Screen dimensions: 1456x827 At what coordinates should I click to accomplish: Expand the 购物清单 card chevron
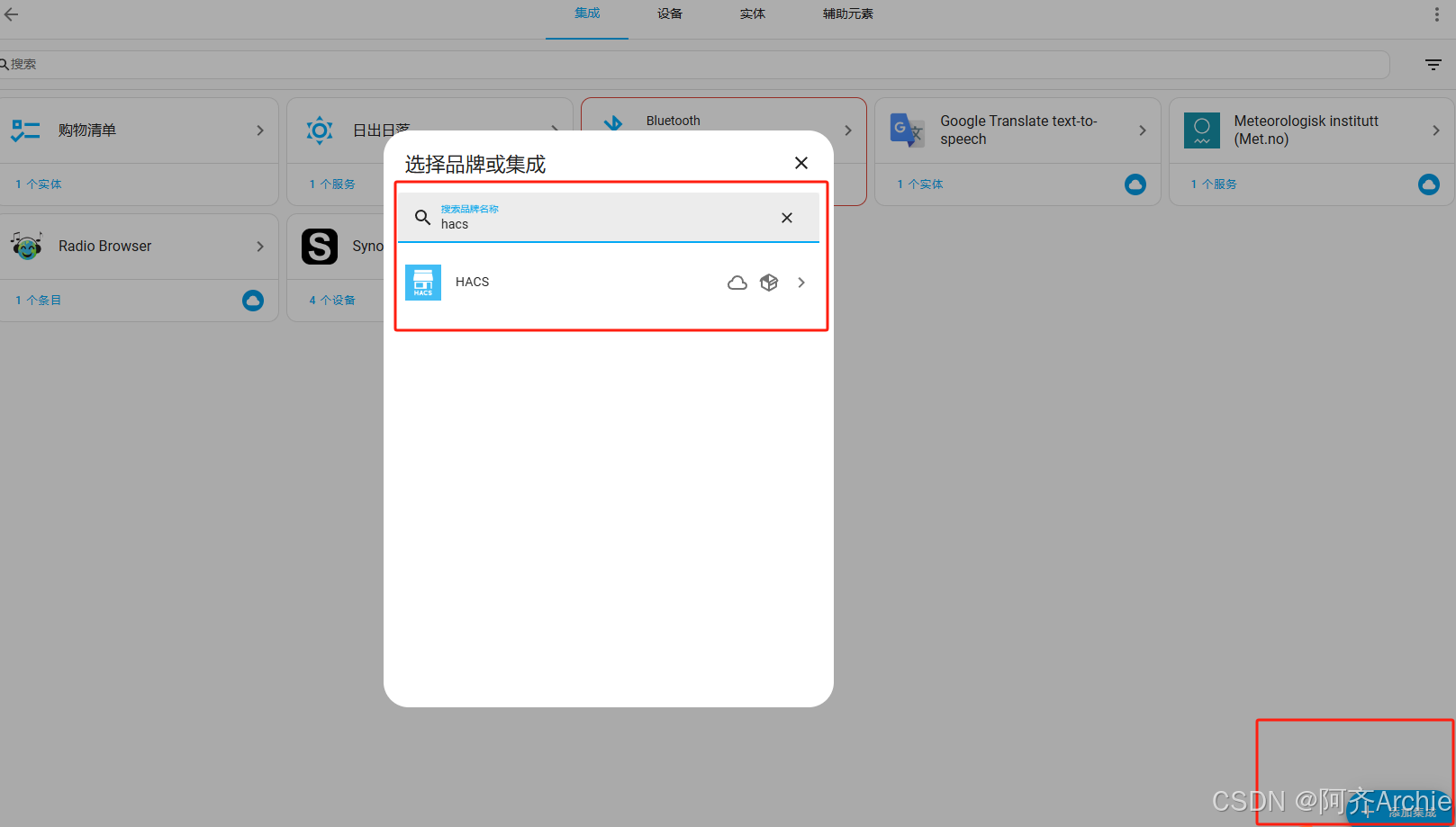point(260,130)
